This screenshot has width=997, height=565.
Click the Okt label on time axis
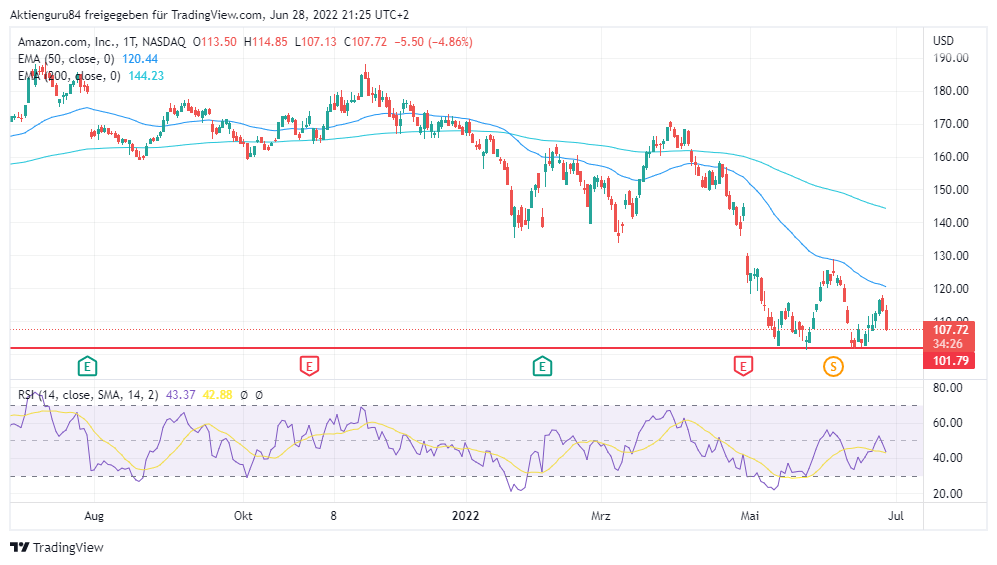point(243,516)
